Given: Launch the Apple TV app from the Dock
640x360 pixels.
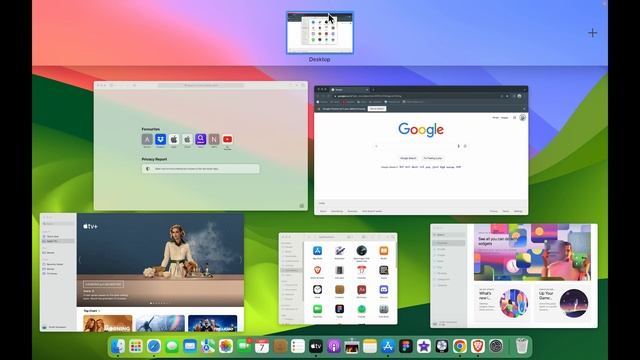Looking at the screenshot, I should pyautogui.click(x=316, y=346).
